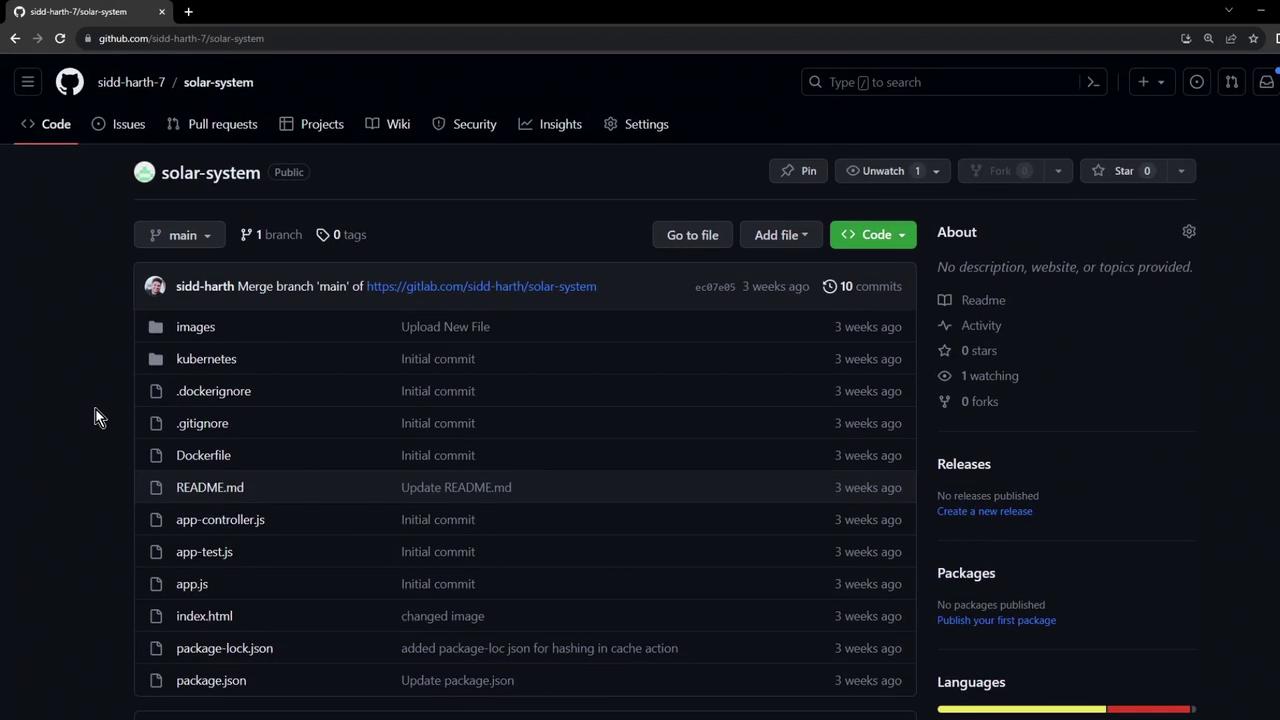Expand the Fork options dropdown arrow
Screen dimensions: 1280x720
click(x=1058, y=171)
